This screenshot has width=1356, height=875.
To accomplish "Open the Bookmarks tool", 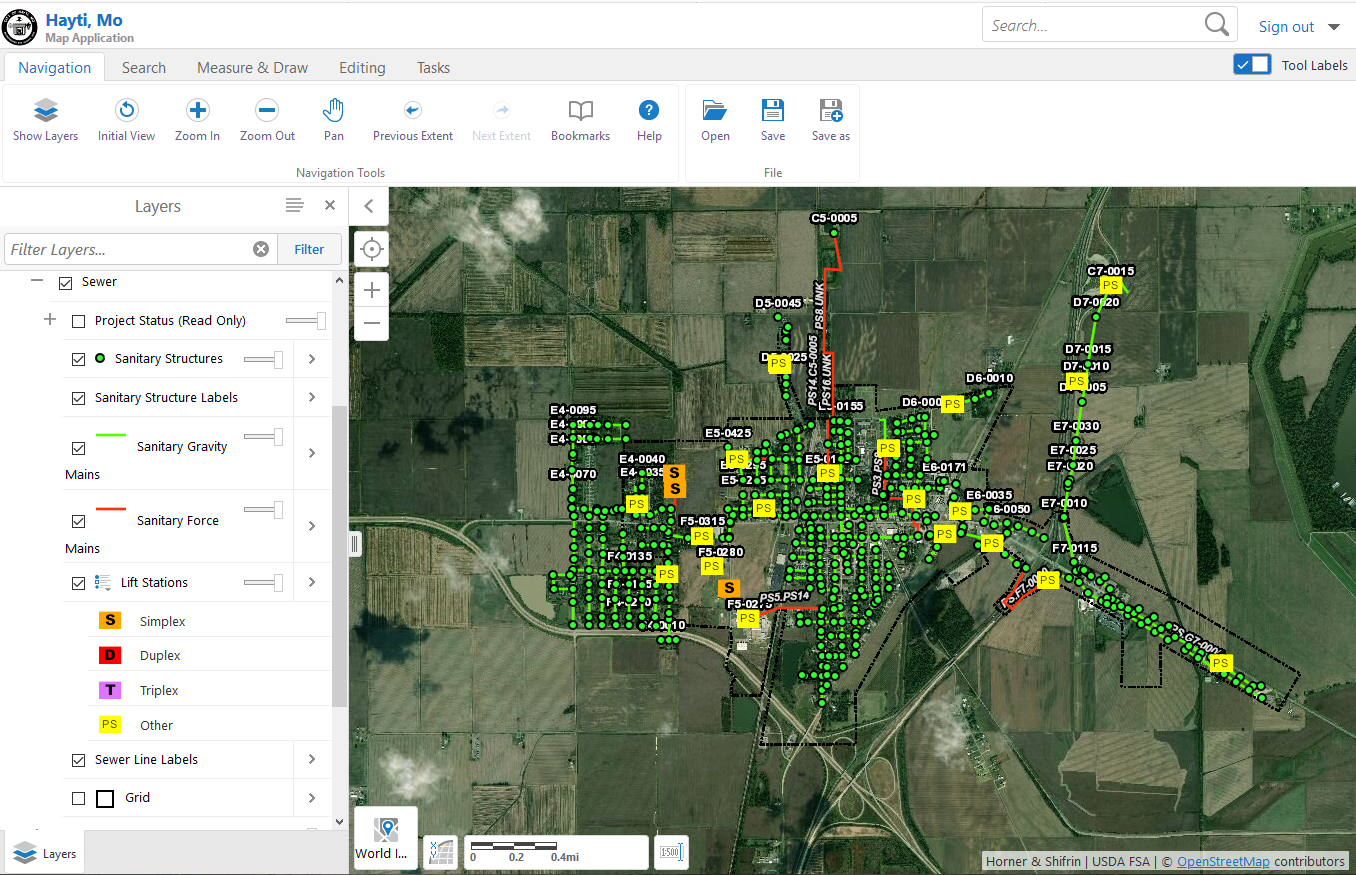I will click(580, 111).
